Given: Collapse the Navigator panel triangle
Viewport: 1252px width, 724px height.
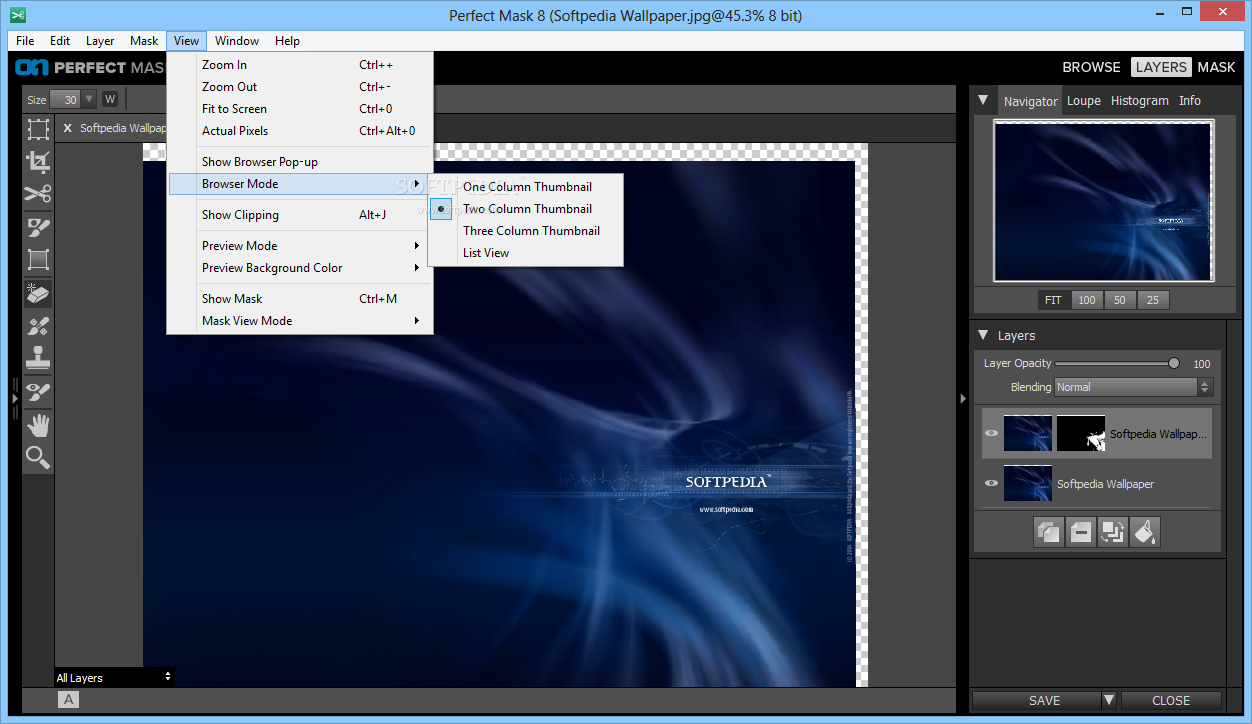Looking at the screenshot, I should tap(984, 100).
